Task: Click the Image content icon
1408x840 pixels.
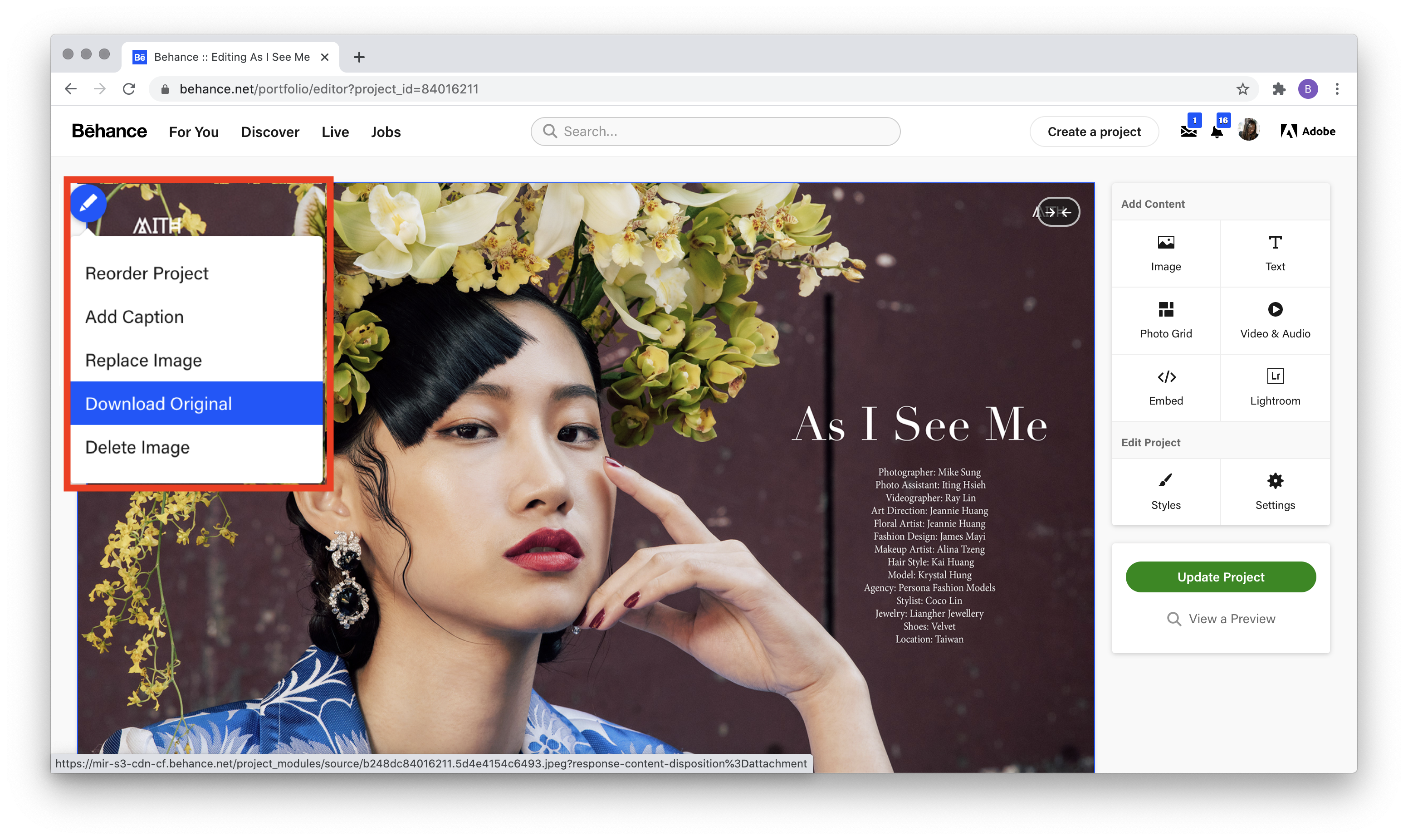Action: (1166, 253)
